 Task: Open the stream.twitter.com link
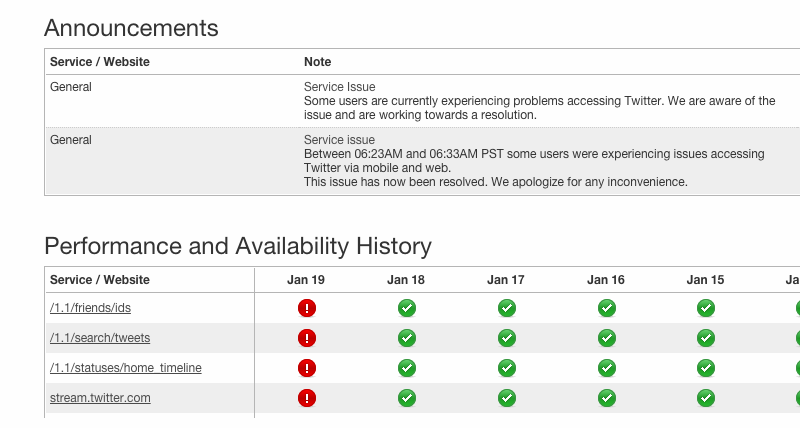(x=100, y=398)
